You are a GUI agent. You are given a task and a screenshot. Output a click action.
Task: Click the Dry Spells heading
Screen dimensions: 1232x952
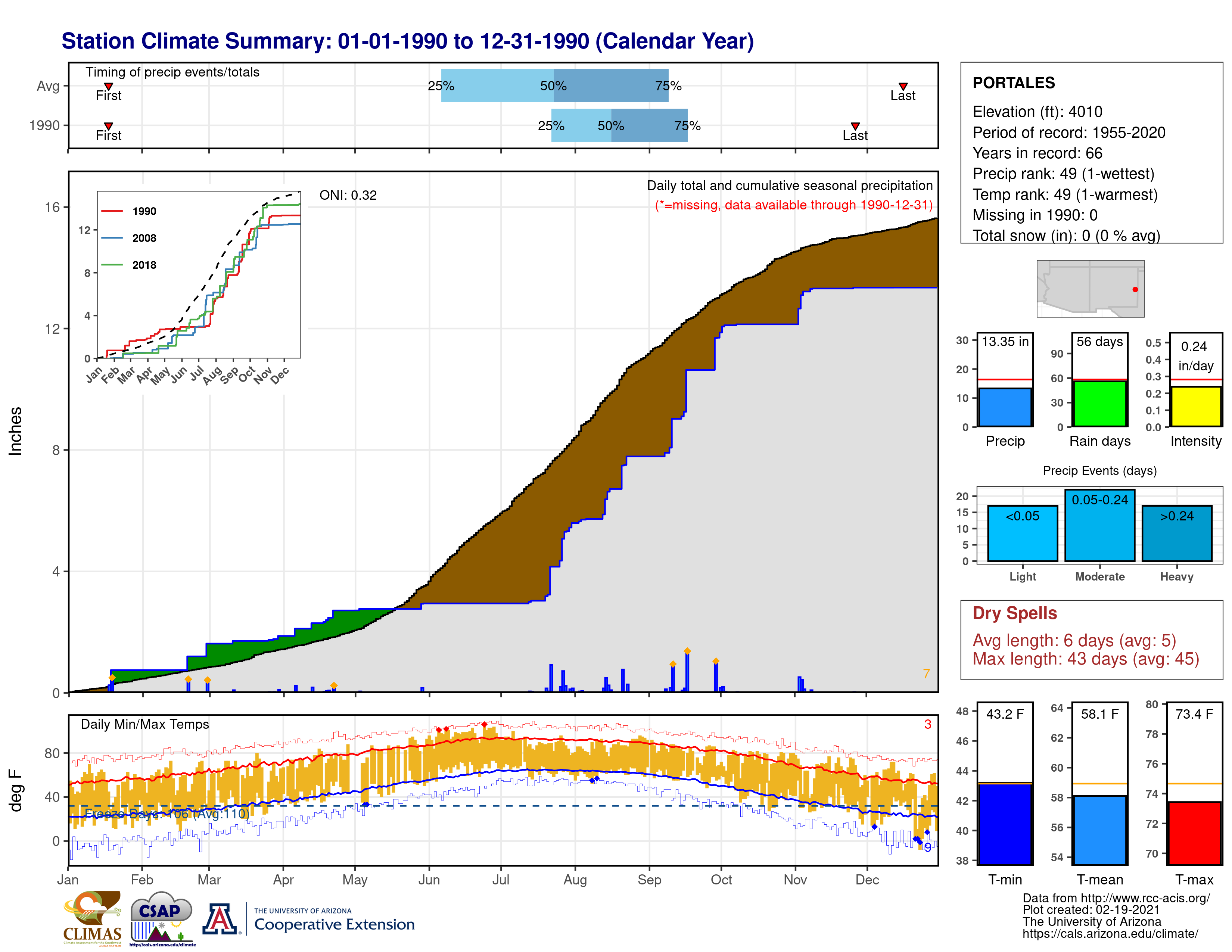(x=1015, y=613)
